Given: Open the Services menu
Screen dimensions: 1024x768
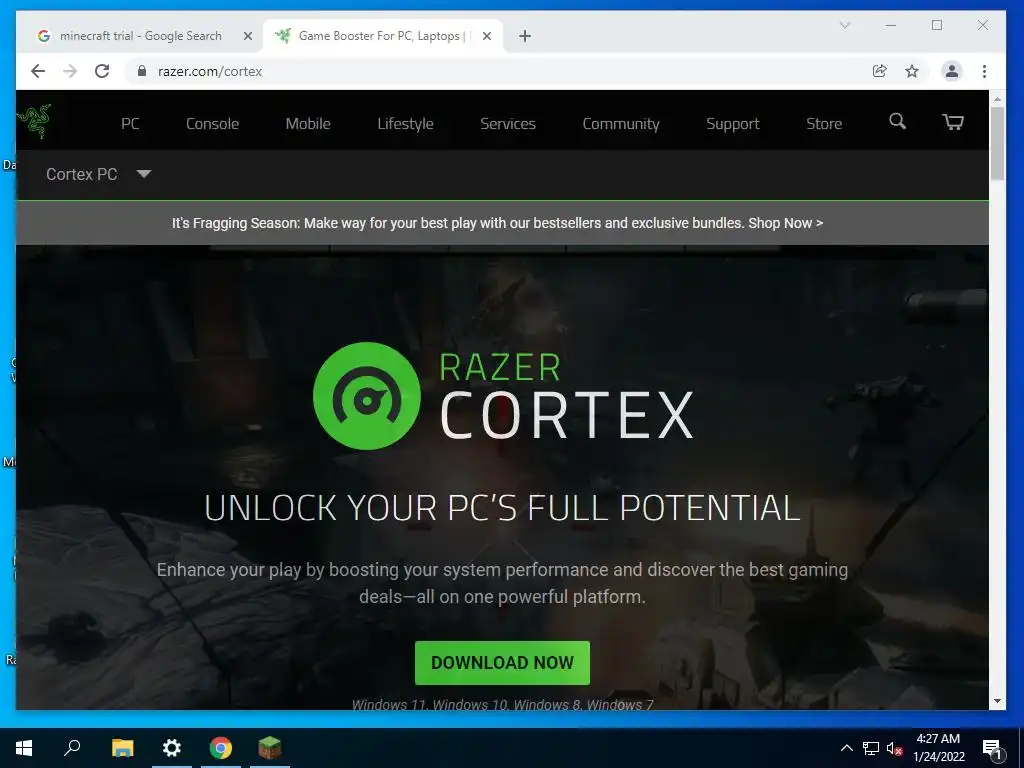Looking at the screenshot, I should [x=507, y=123].
